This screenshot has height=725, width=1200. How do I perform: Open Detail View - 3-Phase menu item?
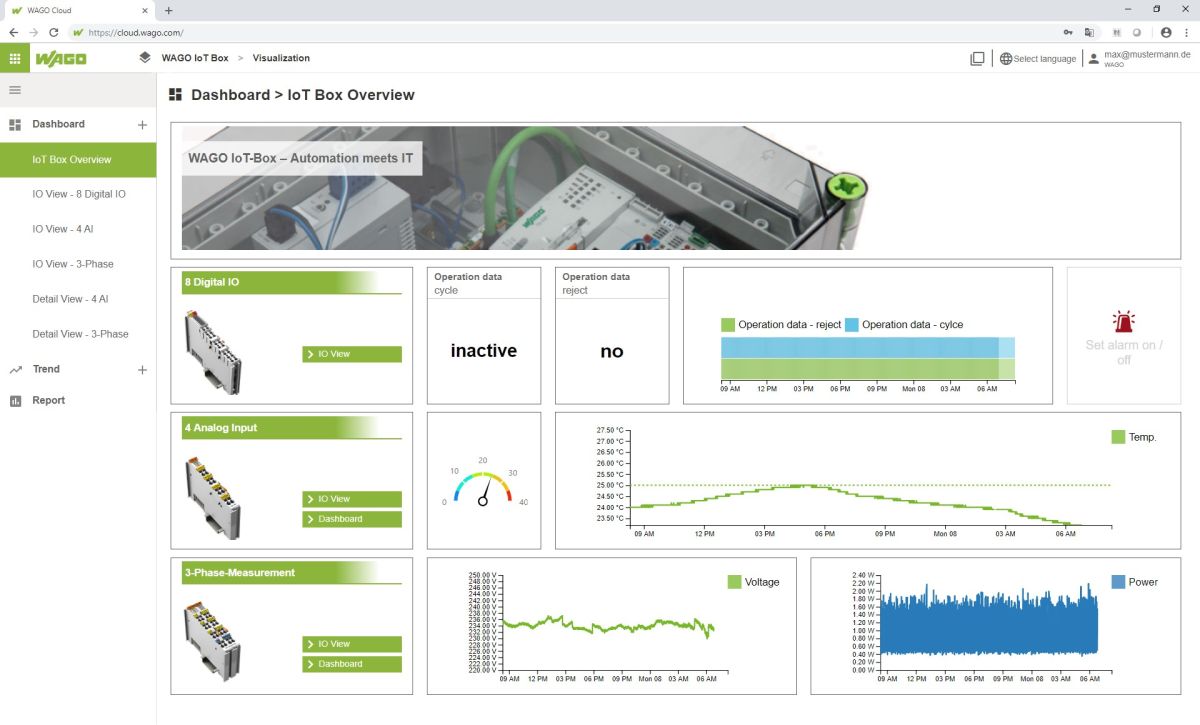pos(80,334)
